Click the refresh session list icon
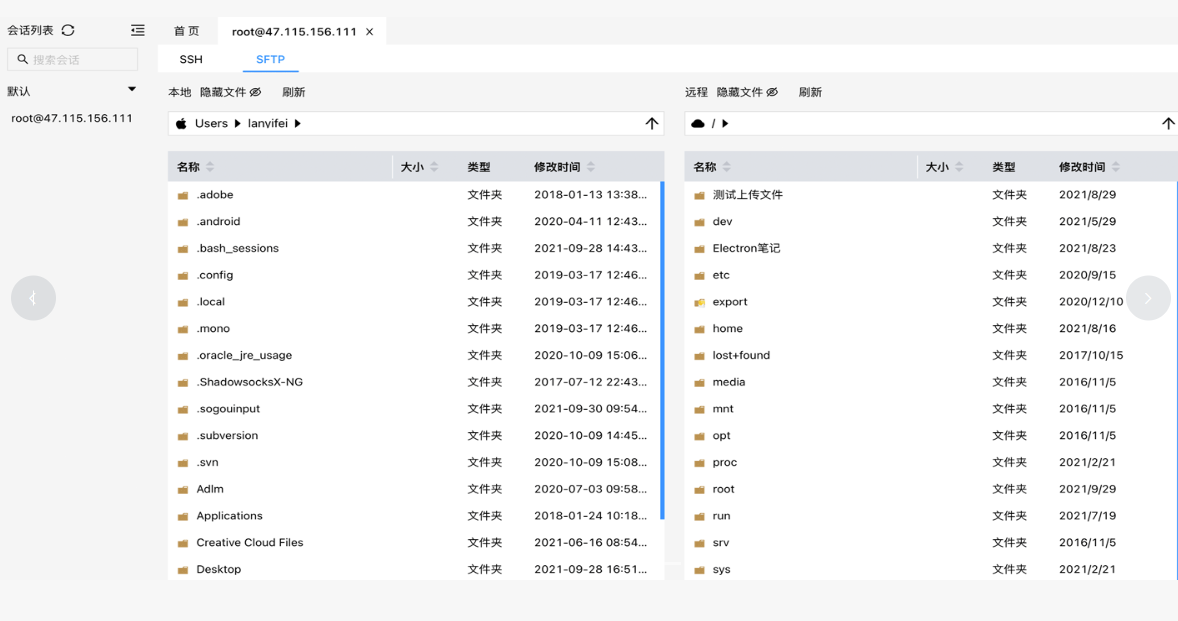 [x=68, y=31]
